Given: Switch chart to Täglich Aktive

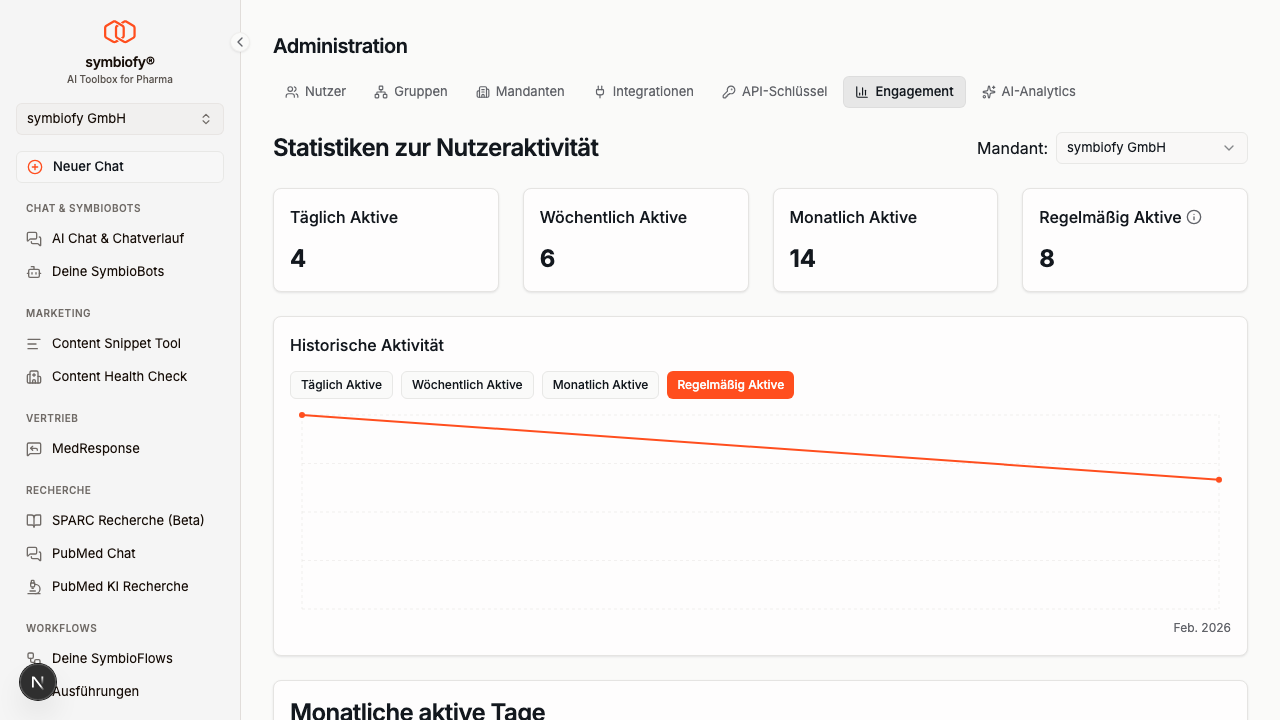Looking at the screenshot, I should [x=341, y=384].
